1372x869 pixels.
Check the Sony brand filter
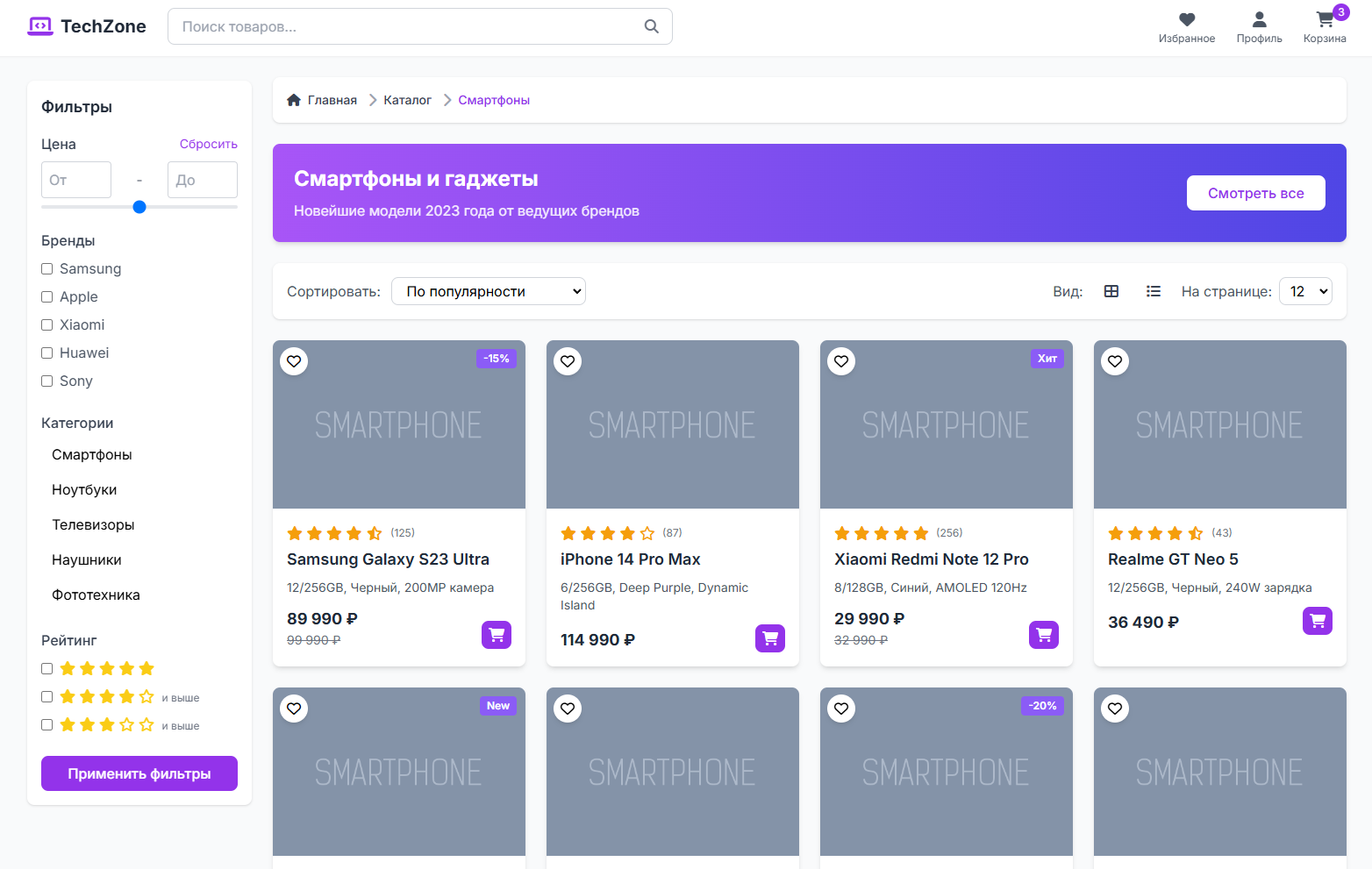coord(47,381)
